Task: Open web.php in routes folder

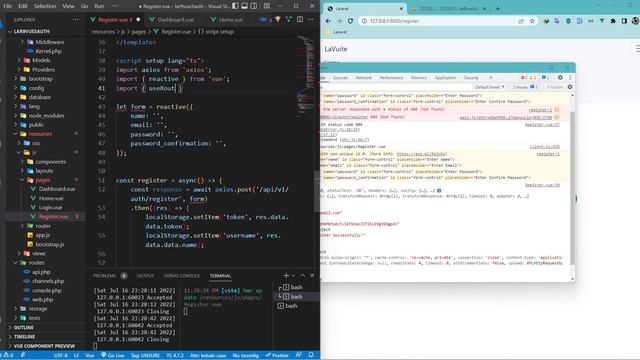Action: click(42, 299)
